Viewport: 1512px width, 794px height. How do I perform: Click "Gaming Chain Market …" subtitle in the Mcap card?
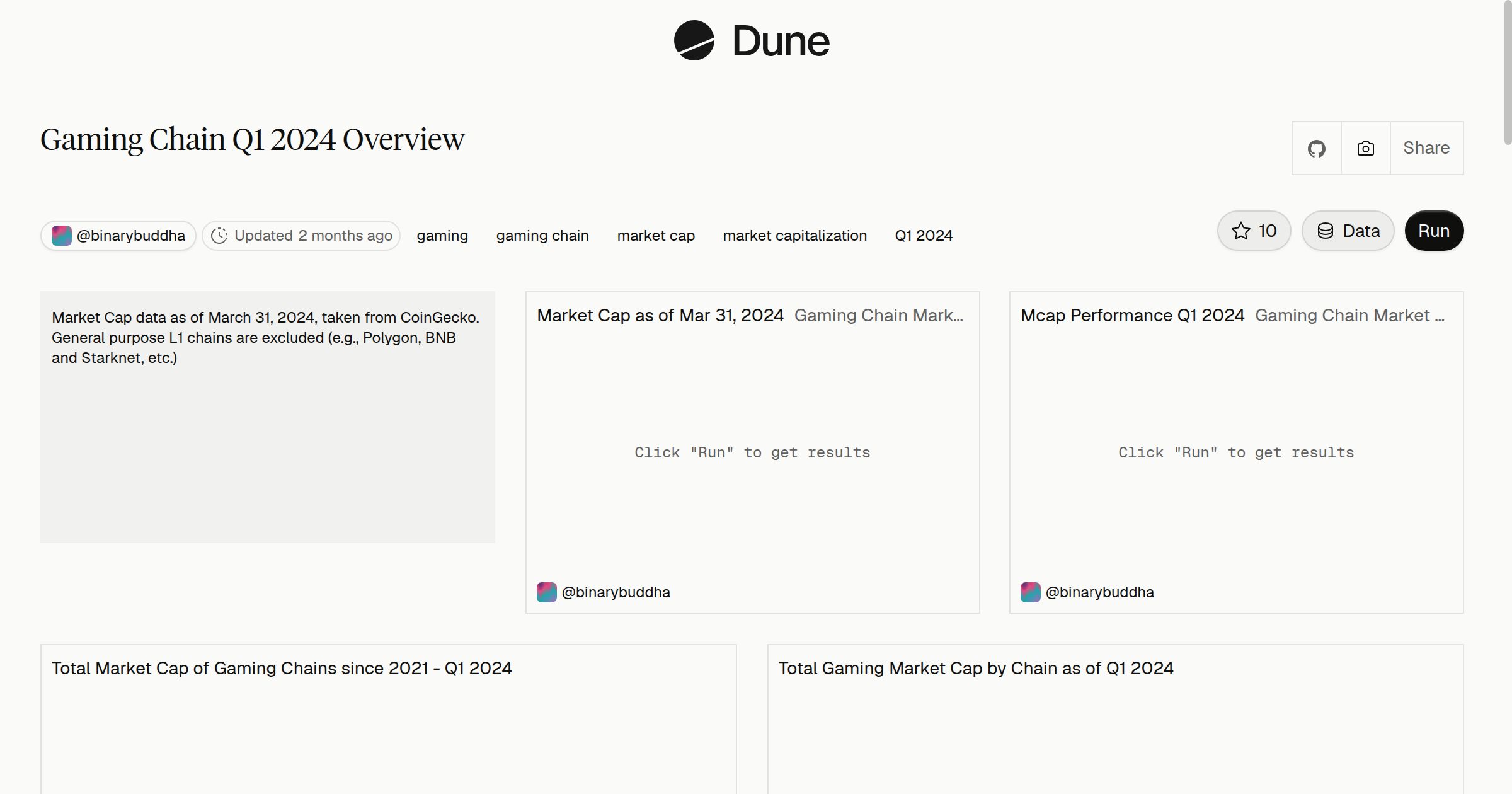coord(1350,315)
